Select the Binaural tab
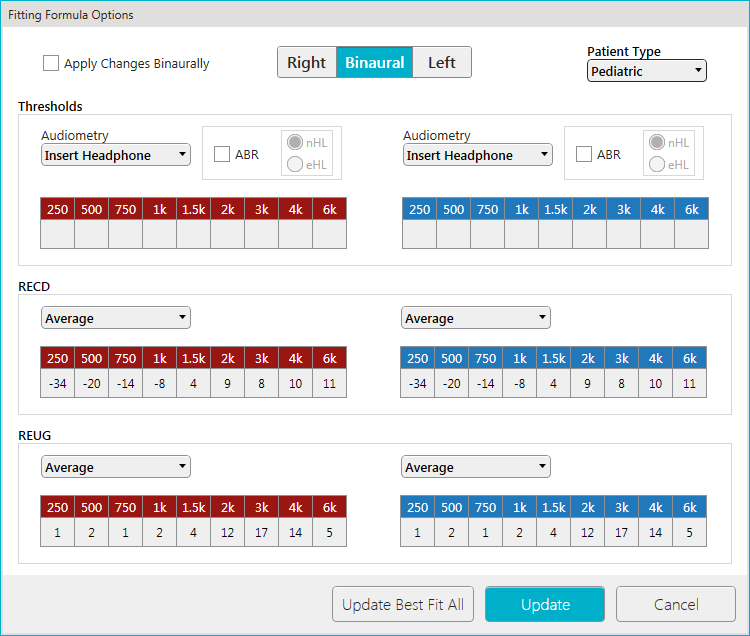Viewport: 750px width, 636px height. pyautogui.click(x=375, y=62)
